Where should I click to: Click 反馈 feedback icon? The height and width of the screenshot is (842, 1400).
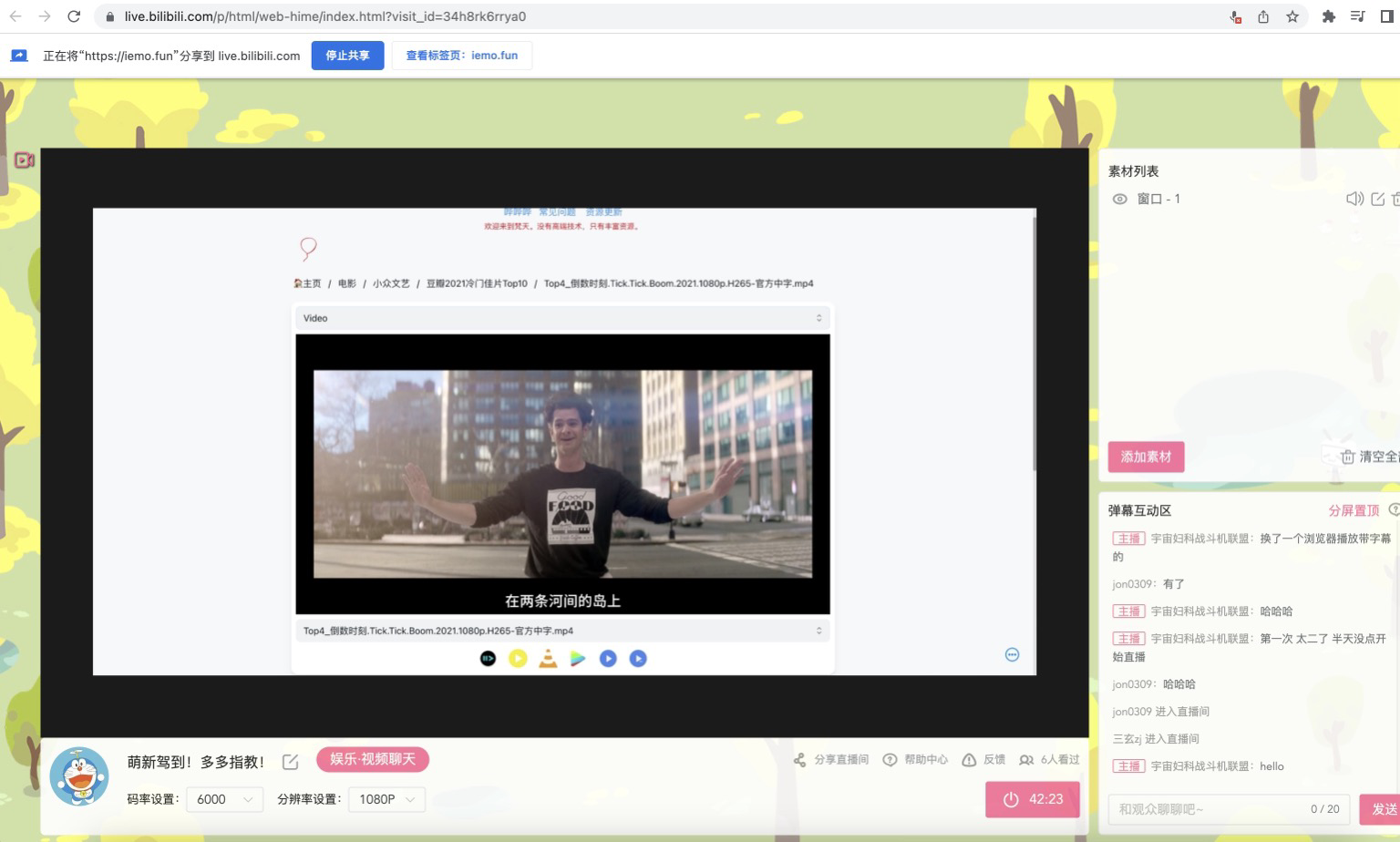pos(983,760)
